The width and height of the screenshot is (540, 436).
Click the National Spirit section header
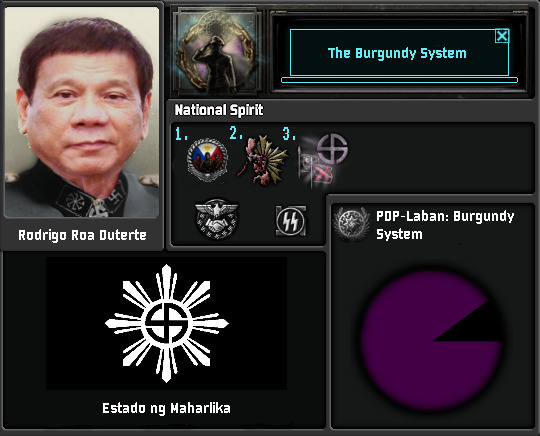pyautogui.click(x=219, y=110)
